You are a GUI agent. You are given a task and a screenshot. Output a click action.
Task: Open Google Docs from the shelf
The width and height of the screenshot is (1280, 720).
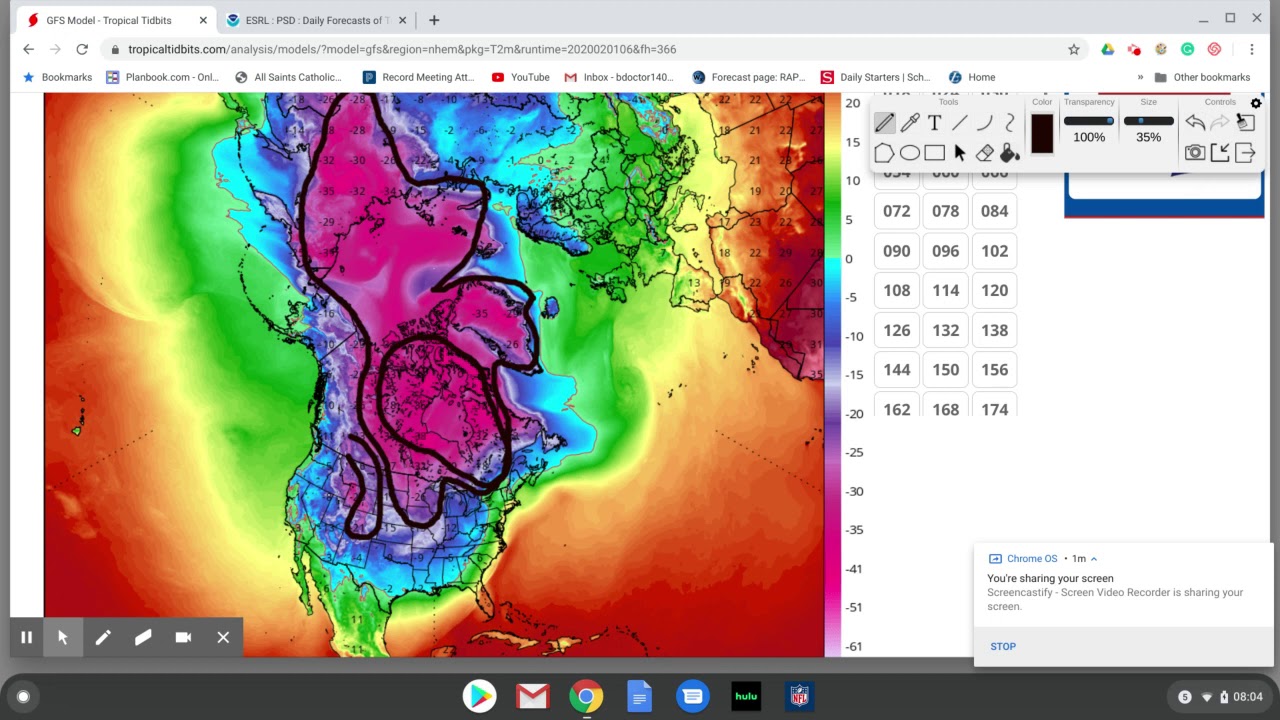640,696
